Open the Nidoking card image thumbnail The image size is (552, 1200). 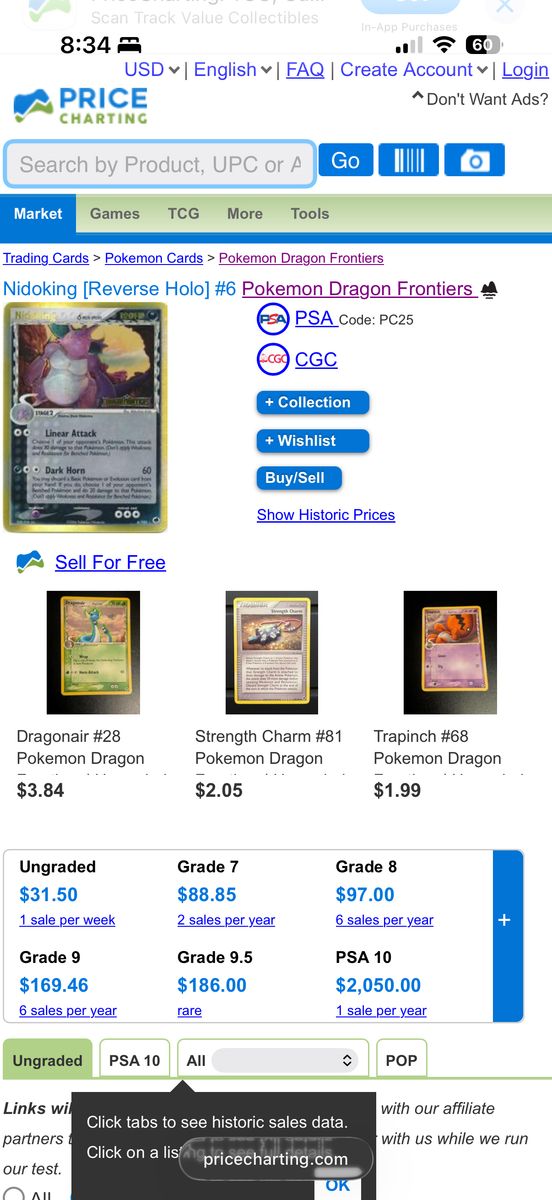click(x=85, y=417)
